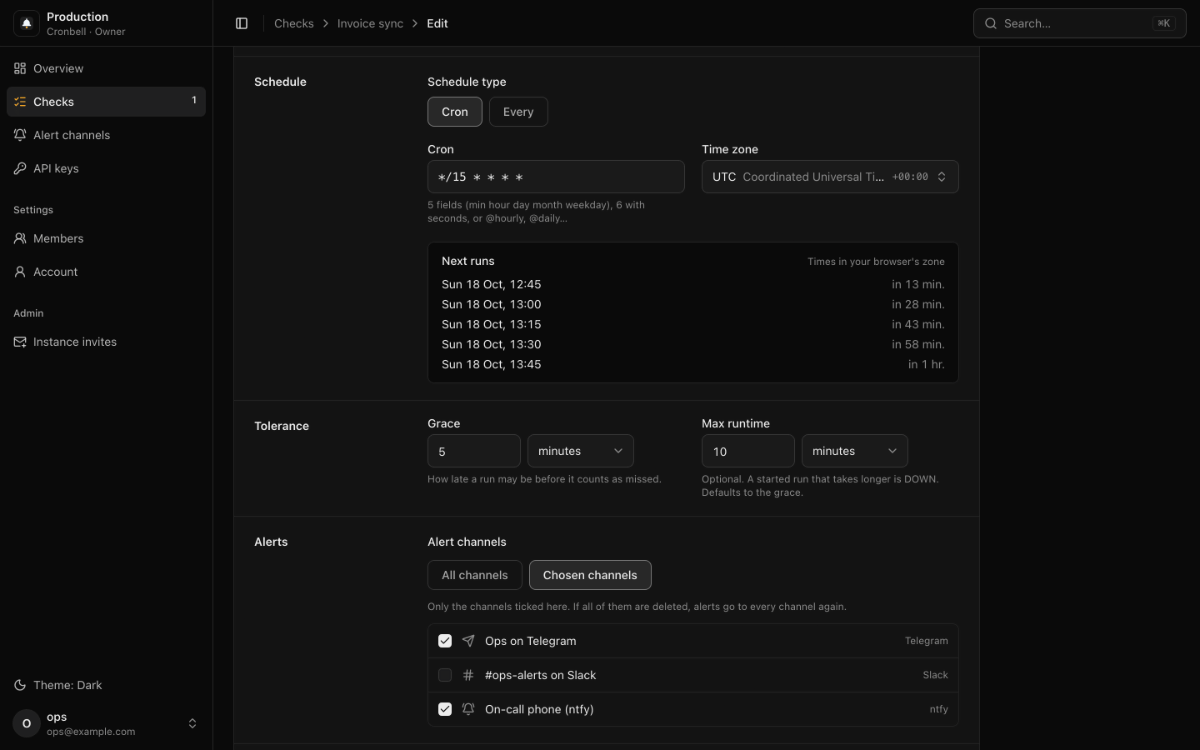
Task: Uncheck Ops on Telegram channel
Action: (445, 641)
